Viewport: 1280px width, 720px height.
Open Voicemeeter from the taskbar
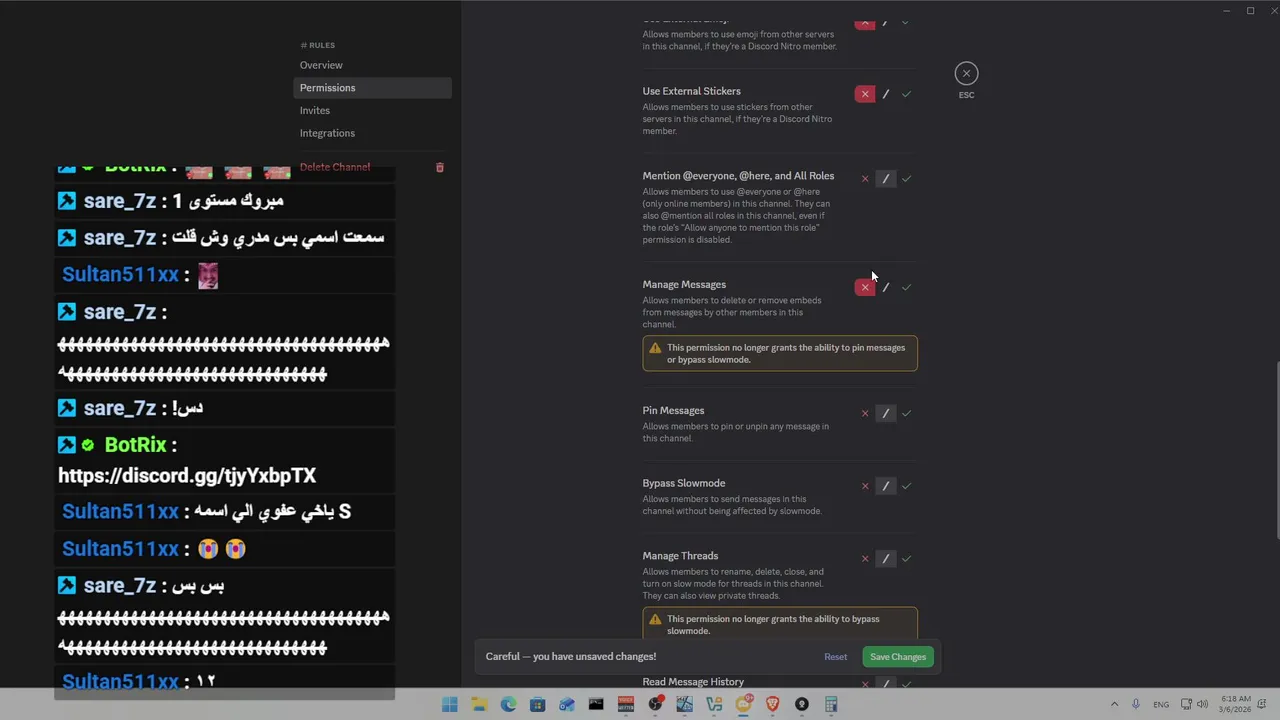(x=626, y=705)
